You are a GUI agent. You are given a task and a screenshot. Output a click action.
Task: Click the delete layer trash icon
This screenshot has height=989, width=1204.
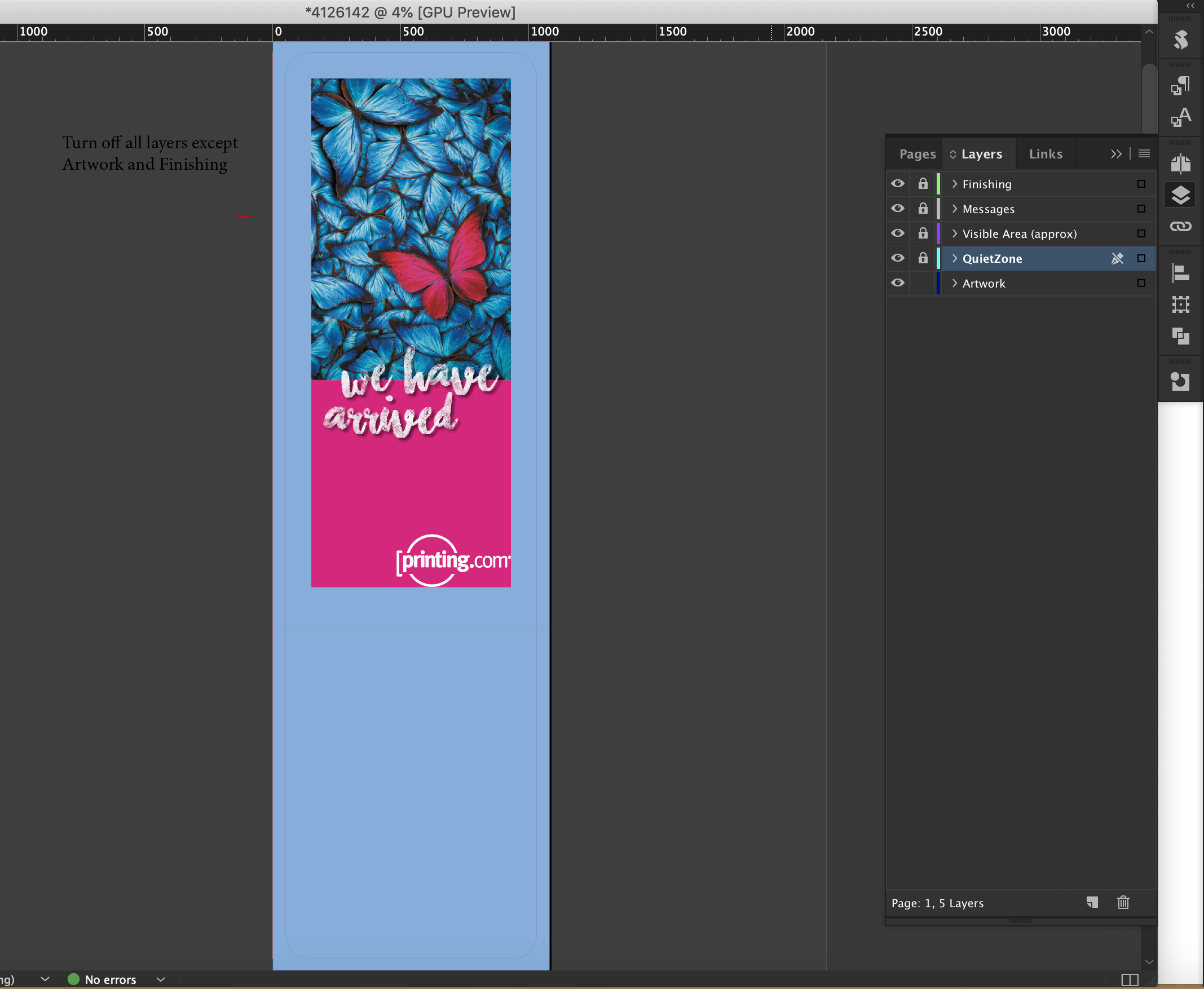[x=1123, y=902]
